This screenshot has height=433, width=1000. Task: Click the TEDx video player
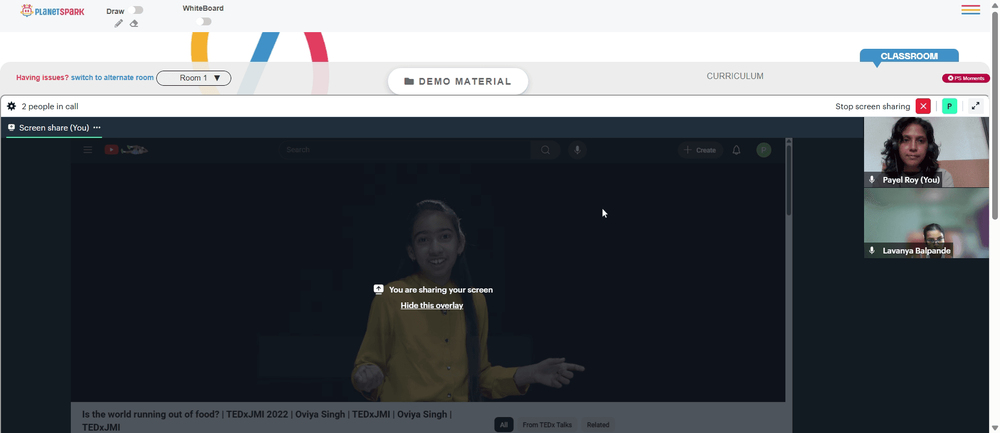coord(428,282)
